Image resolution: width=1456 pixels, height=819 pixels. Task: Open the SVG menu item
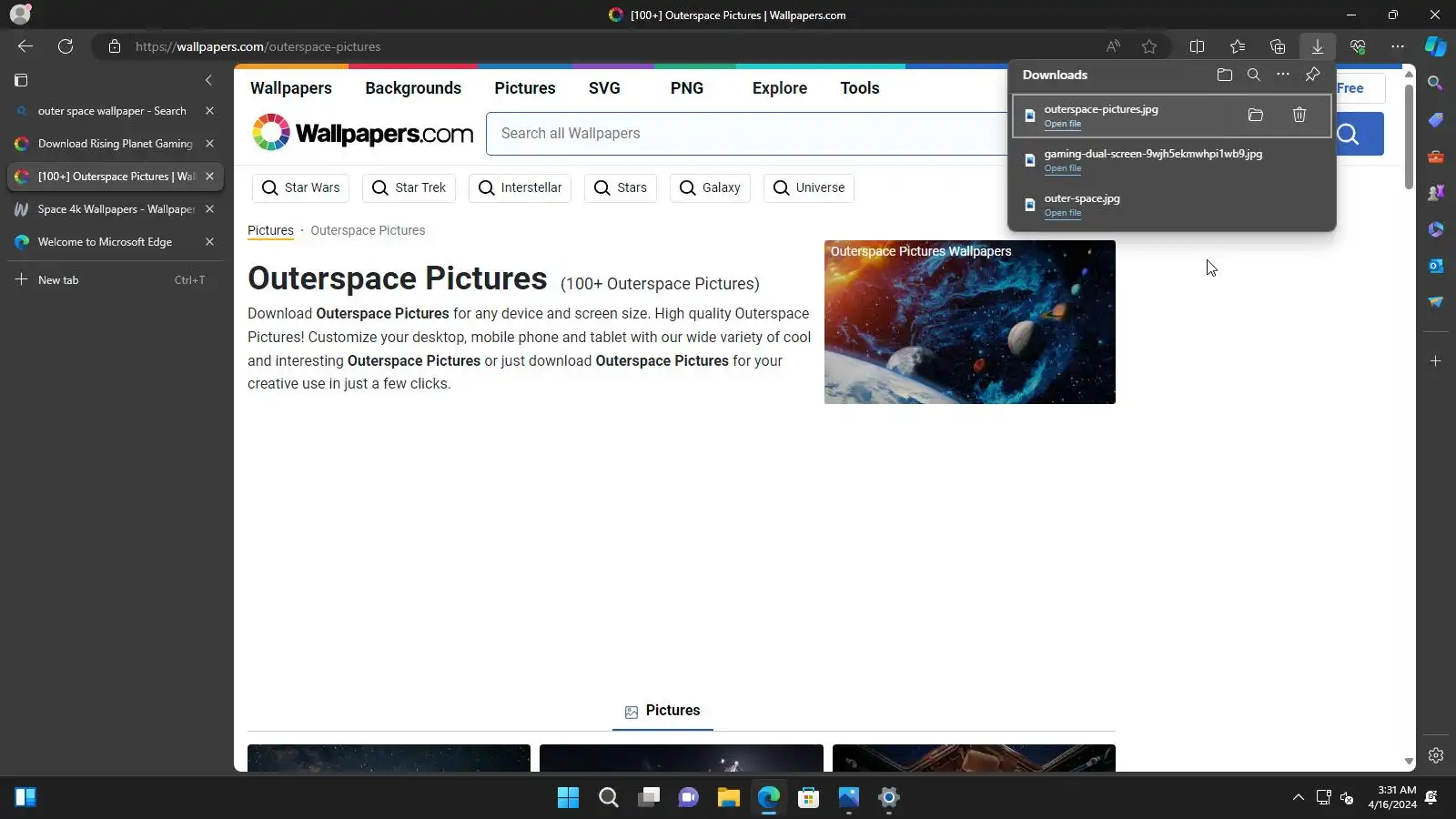click(x=604, y=88)
